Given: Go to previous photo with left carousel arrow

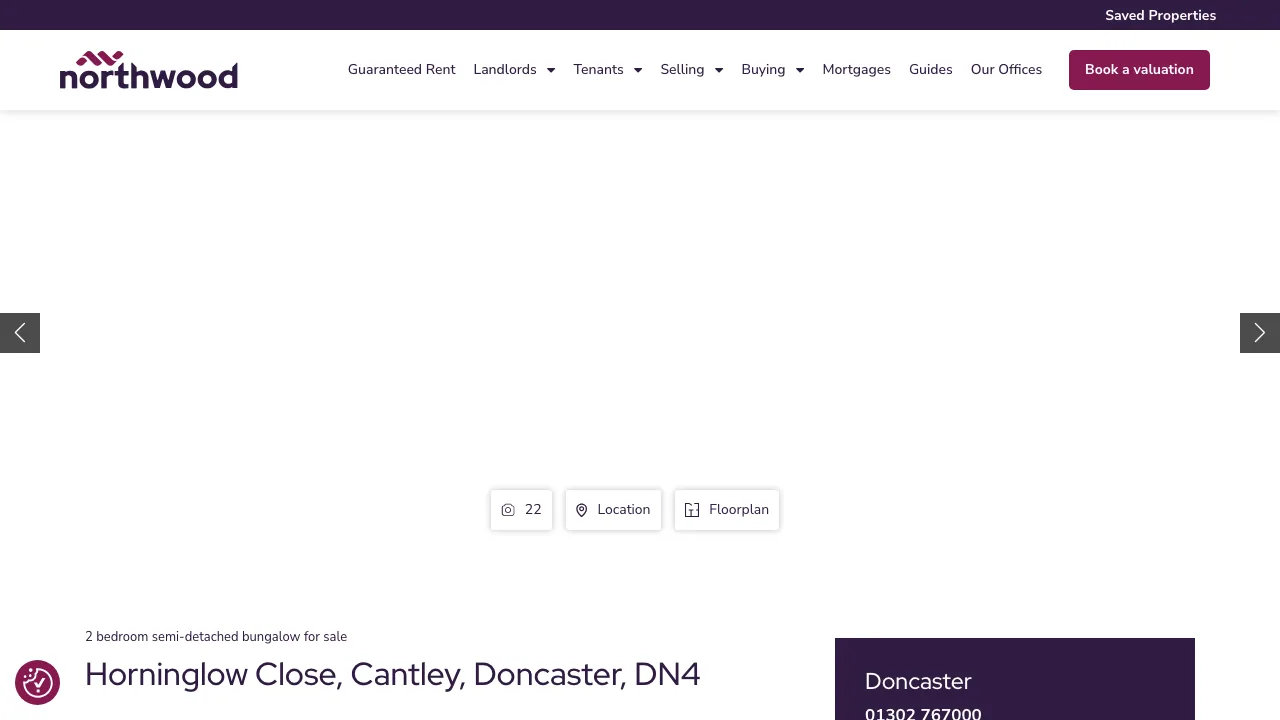Looking at the screenshot, I should click(x=19, y=332).
